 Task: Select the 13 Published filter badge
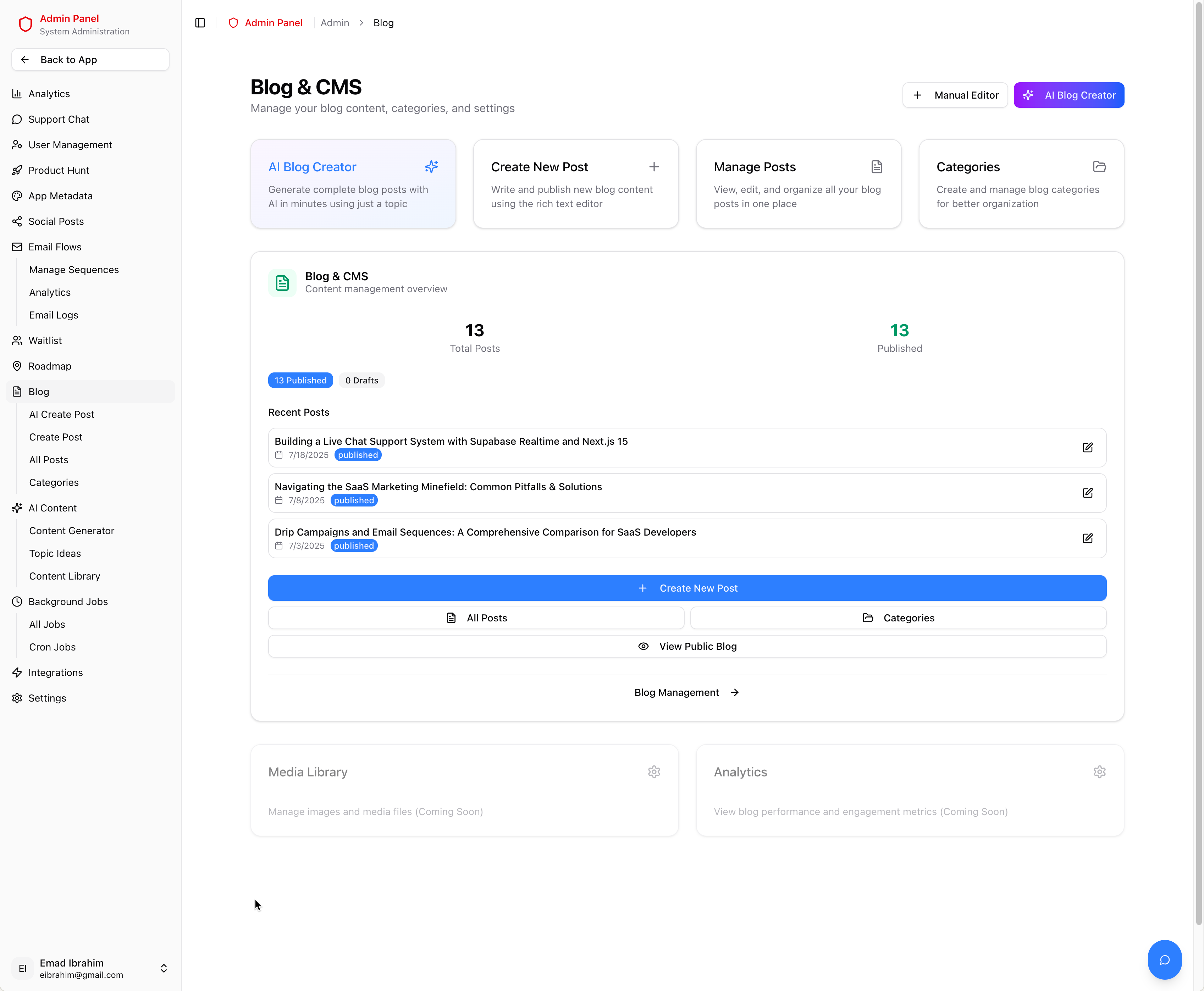300,380
